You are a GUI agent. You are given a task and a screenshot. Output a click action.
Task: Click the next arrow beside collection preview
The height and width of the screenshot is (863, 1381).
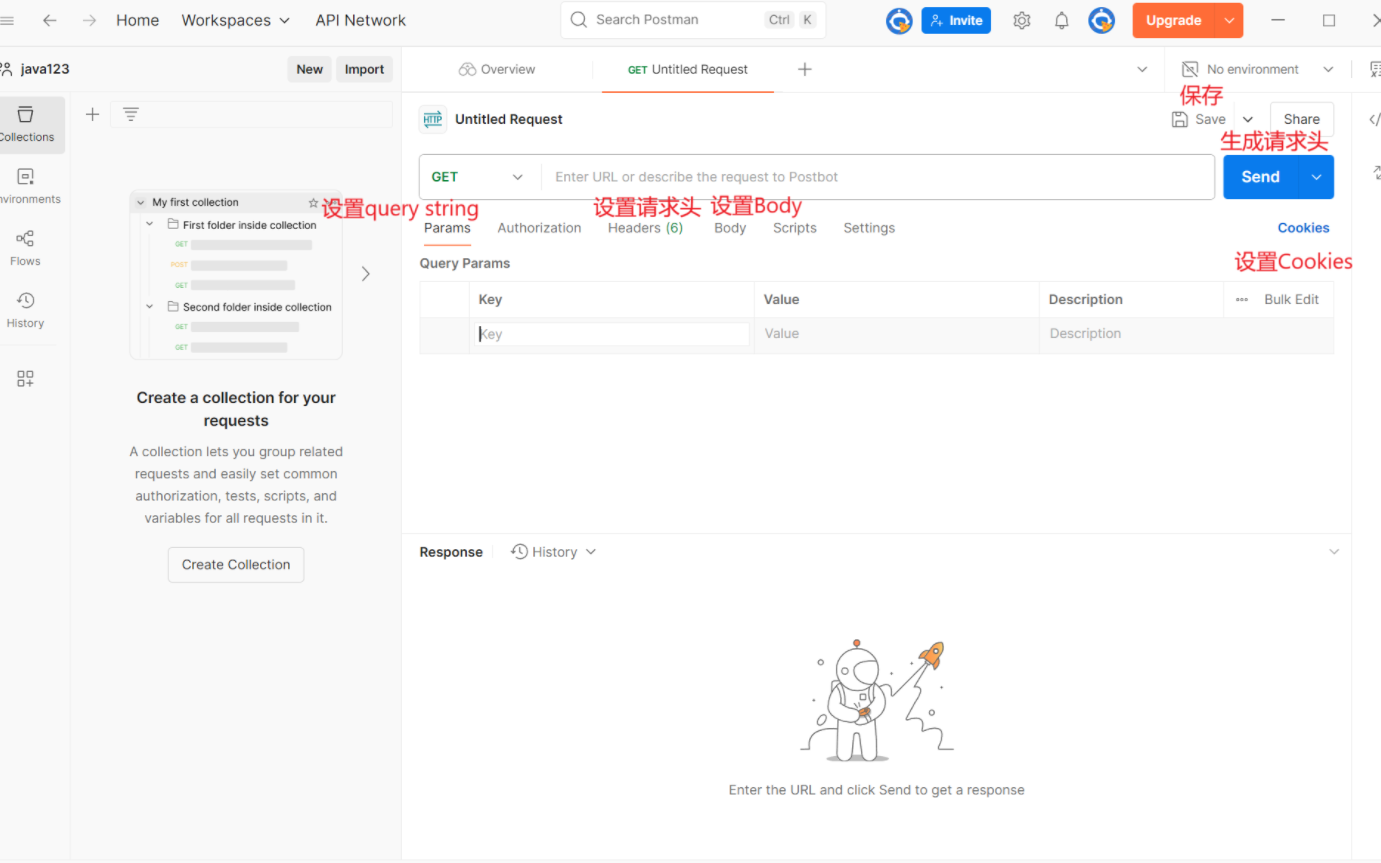366,273
